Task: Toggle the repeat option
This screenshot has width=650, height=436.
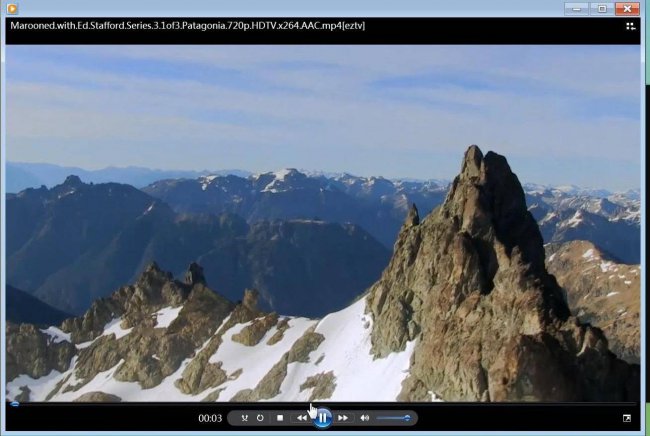Action: pos(260,418)
